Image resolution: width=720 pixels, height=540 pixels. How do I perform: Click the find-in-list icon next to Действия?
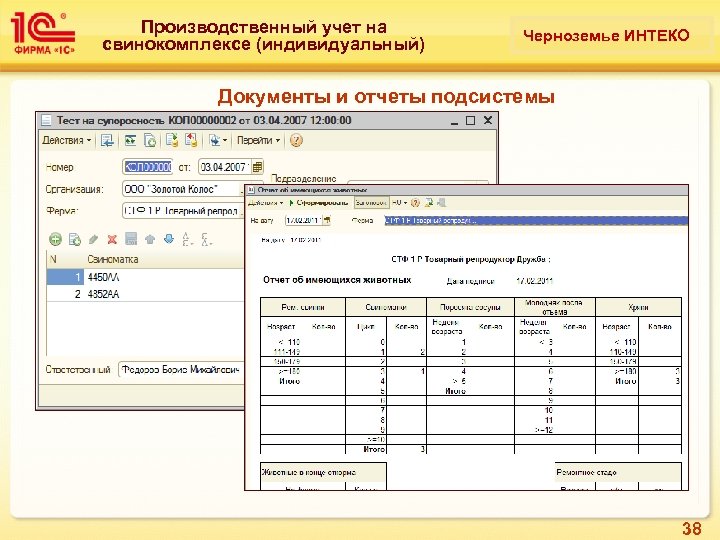(107, 141)
